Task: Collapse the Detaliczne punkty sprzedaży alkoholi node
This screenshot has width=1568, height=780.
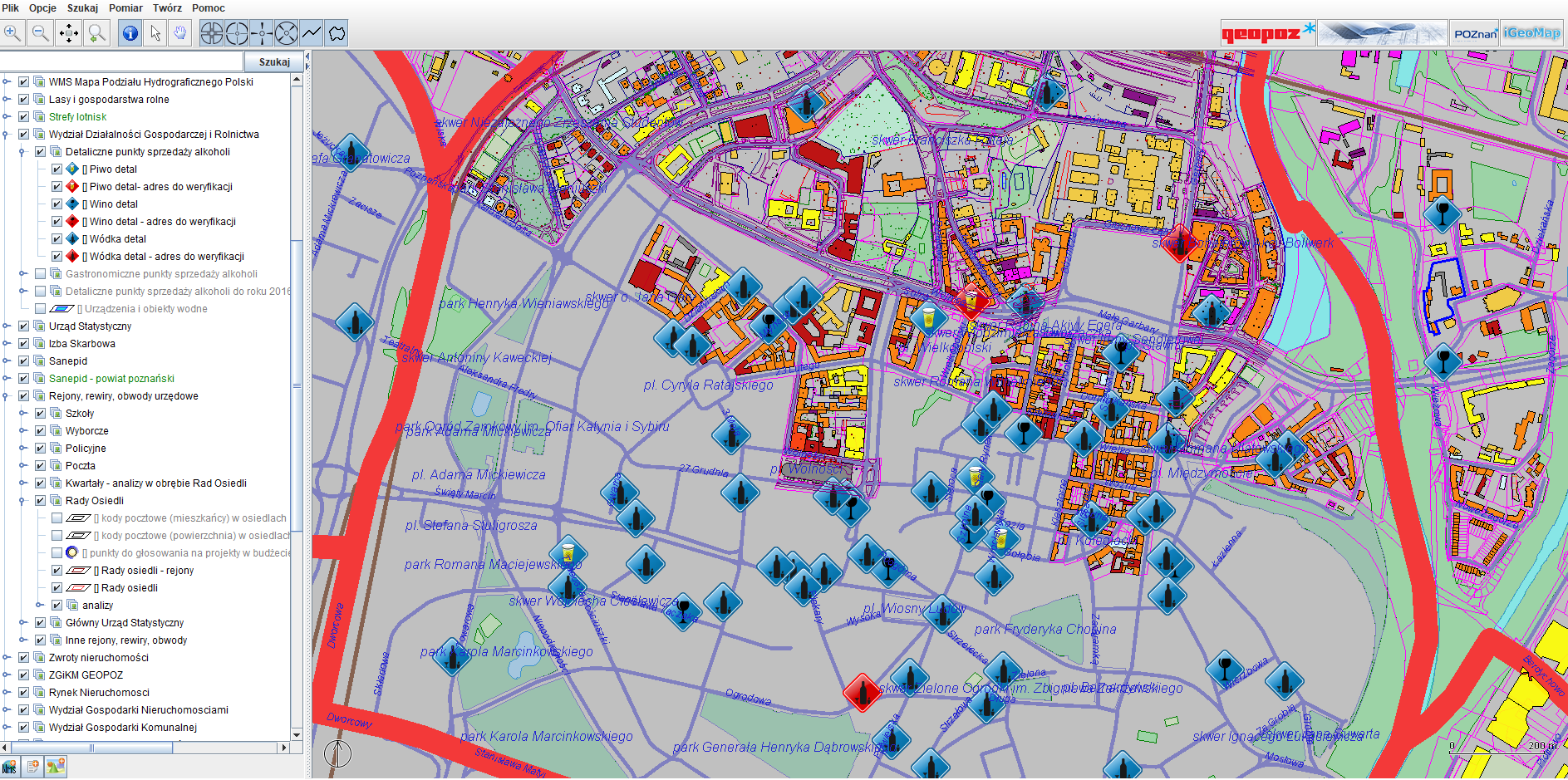Action: tap(22, 152)
